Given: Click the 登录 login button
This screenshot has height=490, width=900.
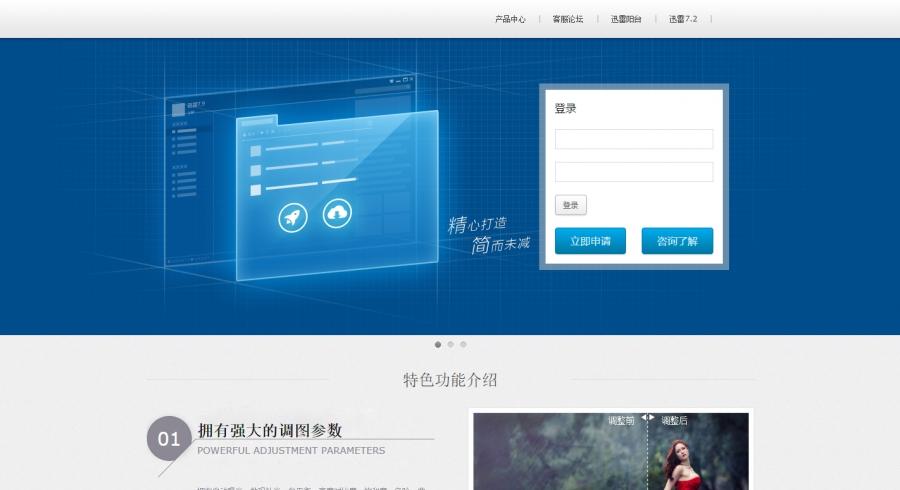Looking at the screenshot, I should coord(571,205).
